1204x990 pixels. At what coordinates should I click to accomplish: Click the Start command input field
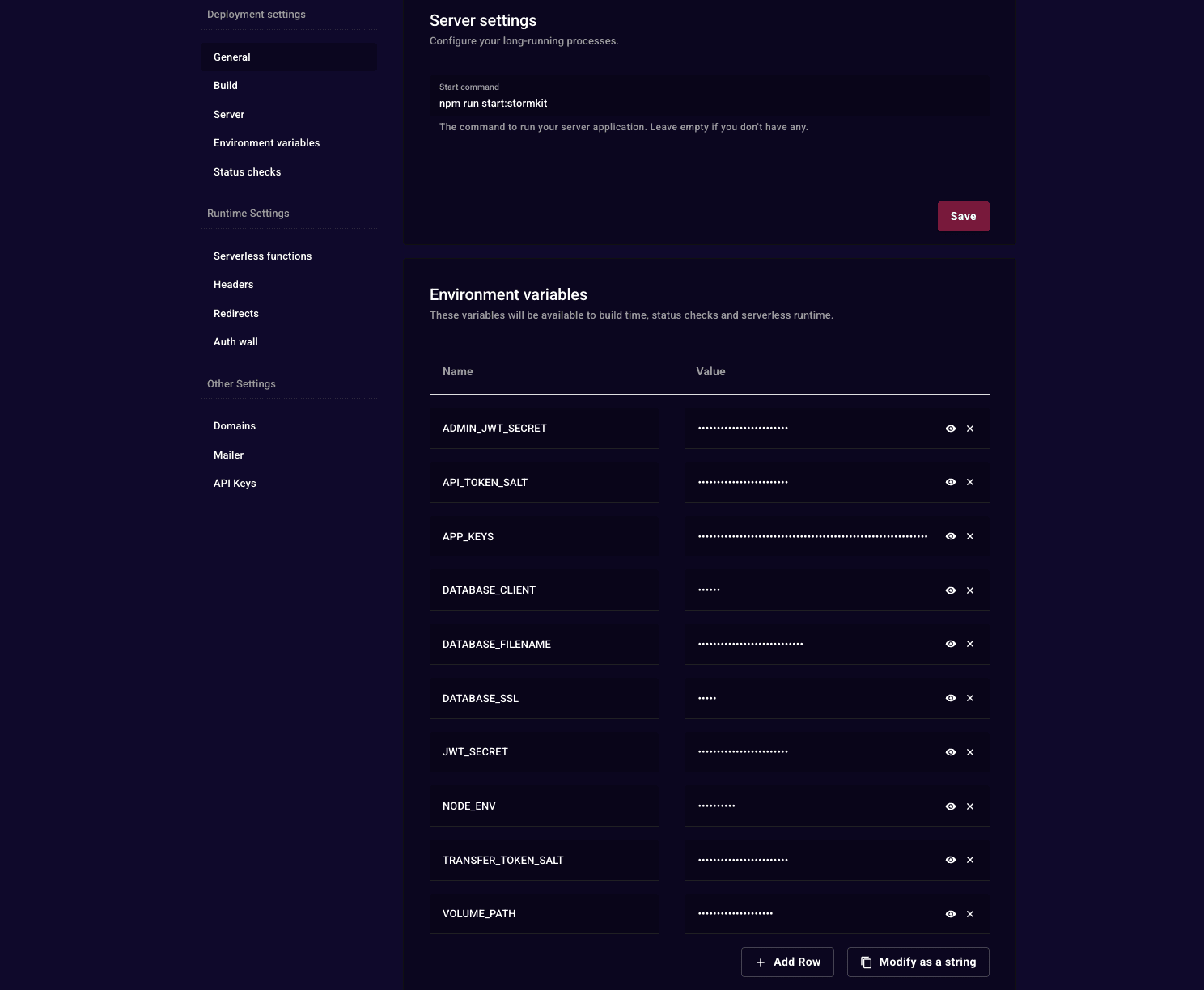click(x=710, y=103)
